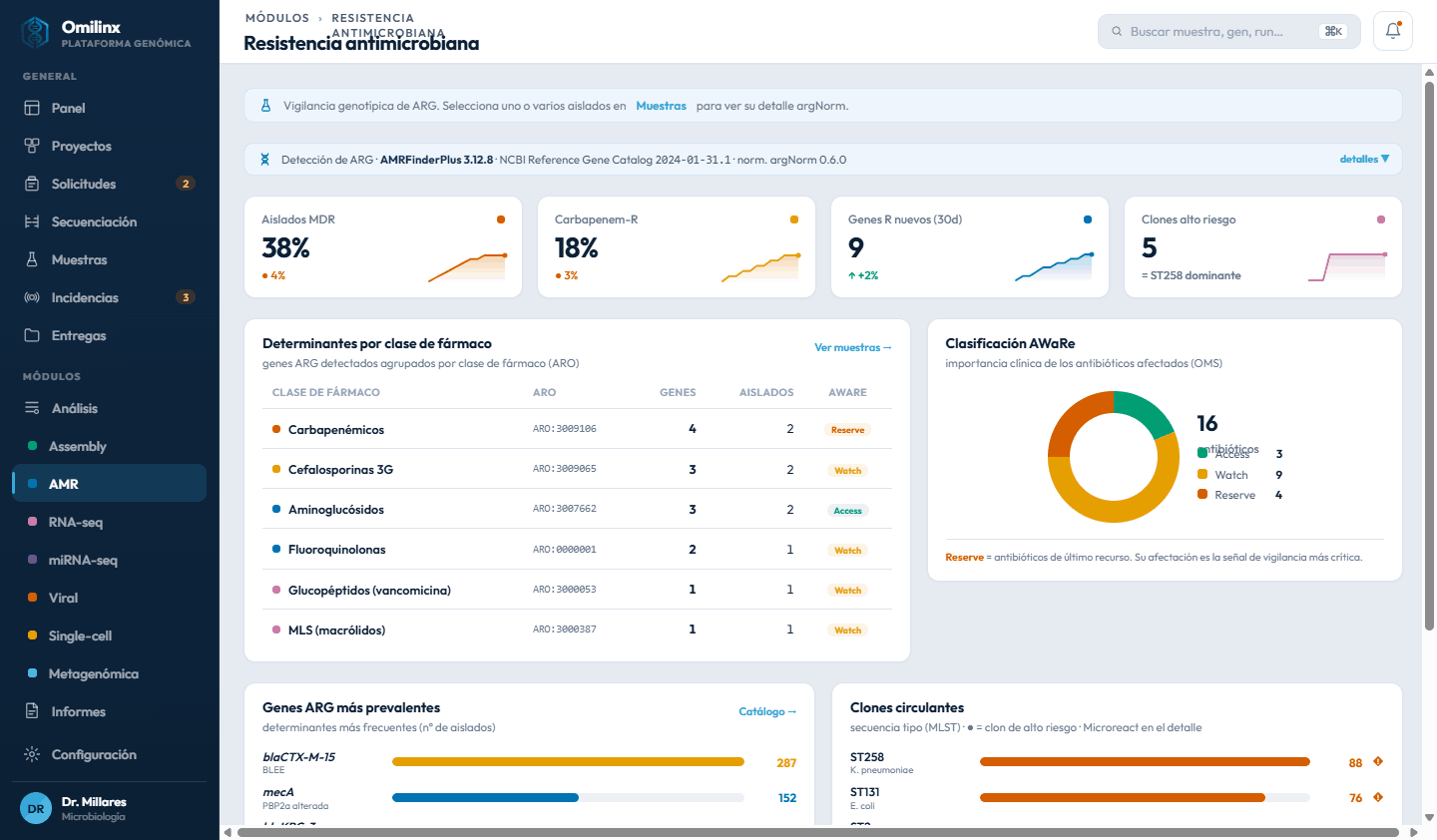Image resolution: width=1437 pixels, height=840 pixels.
Task: Open the miRNA-seq module
Action: pos(110,560)
